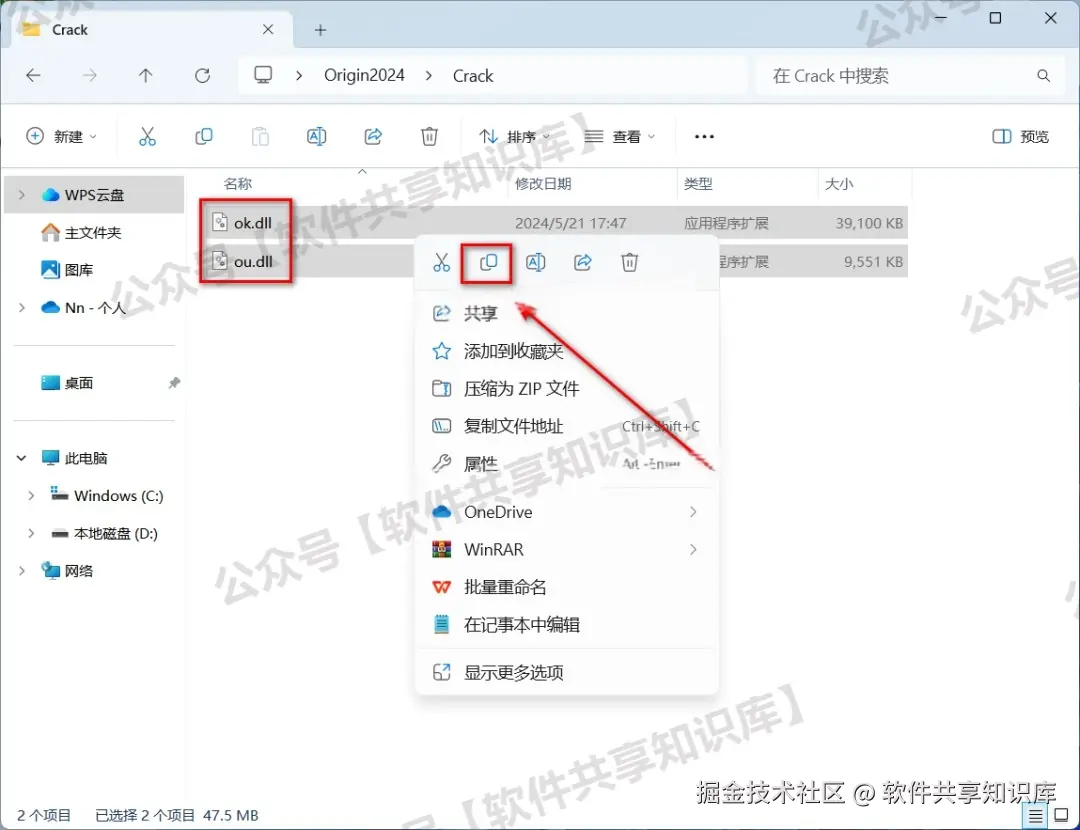Open the Sort (排序) dropdown
This screenshot has width=1080, height=830.
point(515,136)
